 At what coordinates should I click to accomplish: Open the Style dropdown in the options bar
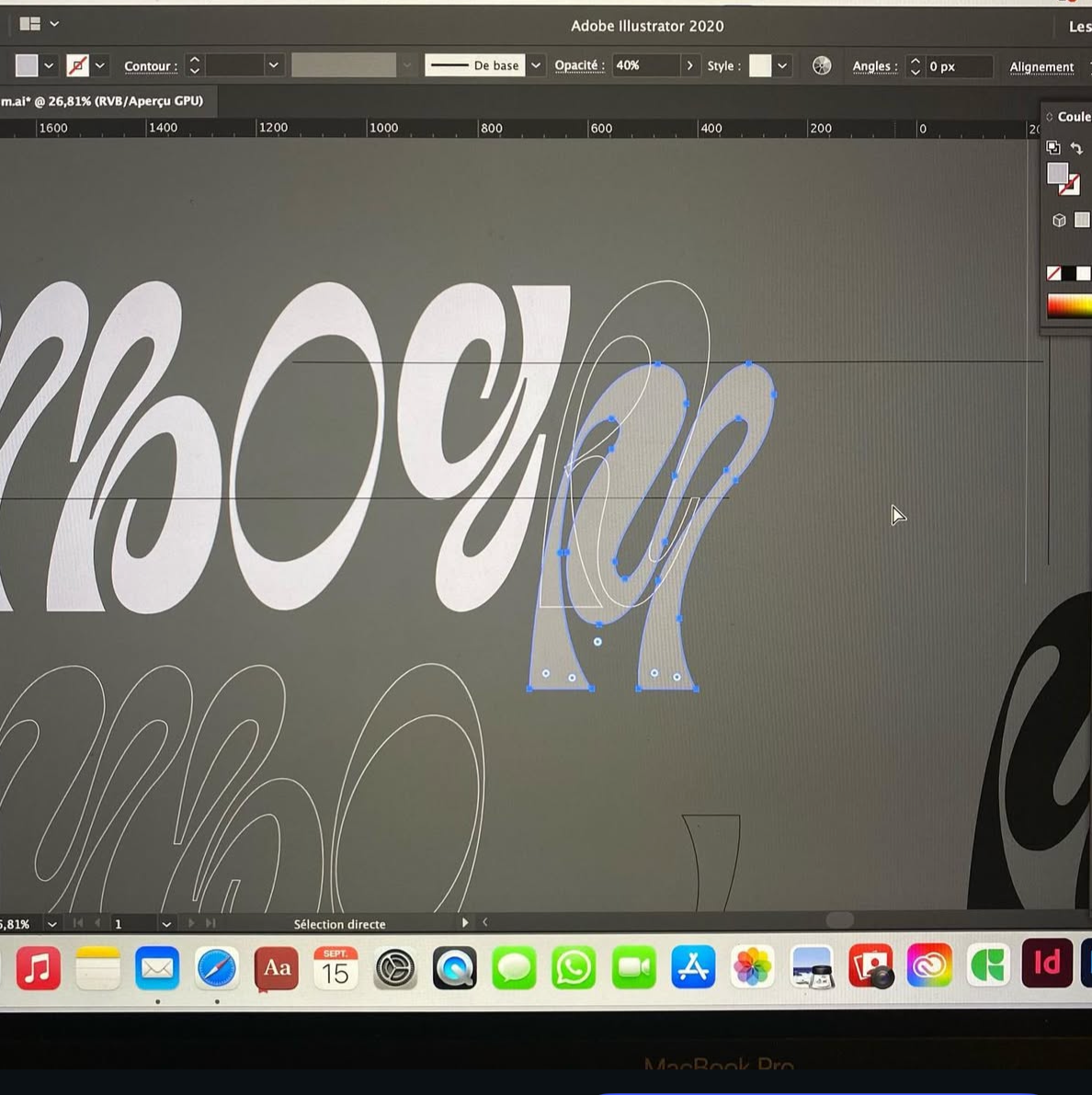(x=782, y=65)
